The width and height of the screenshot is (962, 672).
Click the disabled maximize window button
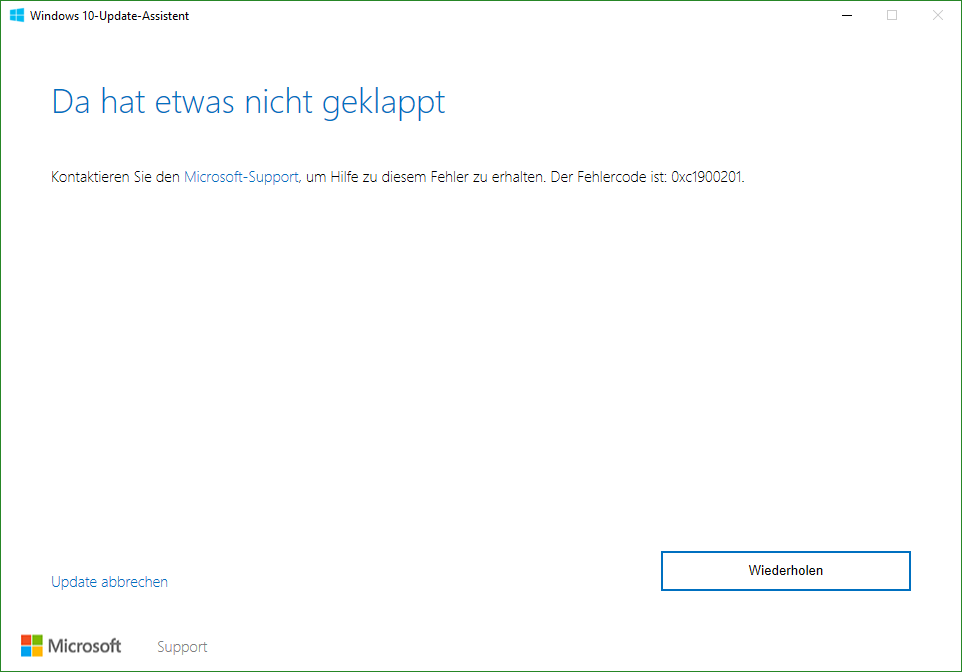pyautogui.click(x=892, y=15)
